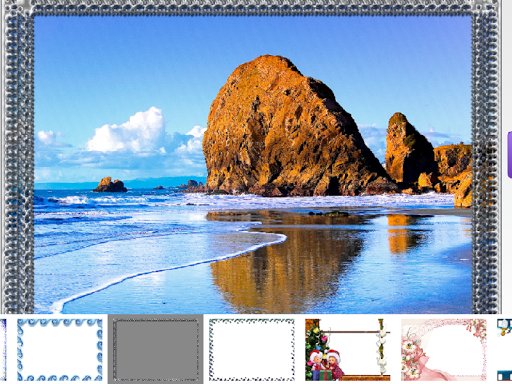Pick the pink floral frame thumbnail
The height and width of the screenshot is (384, 512).
(x=444, y=350)
